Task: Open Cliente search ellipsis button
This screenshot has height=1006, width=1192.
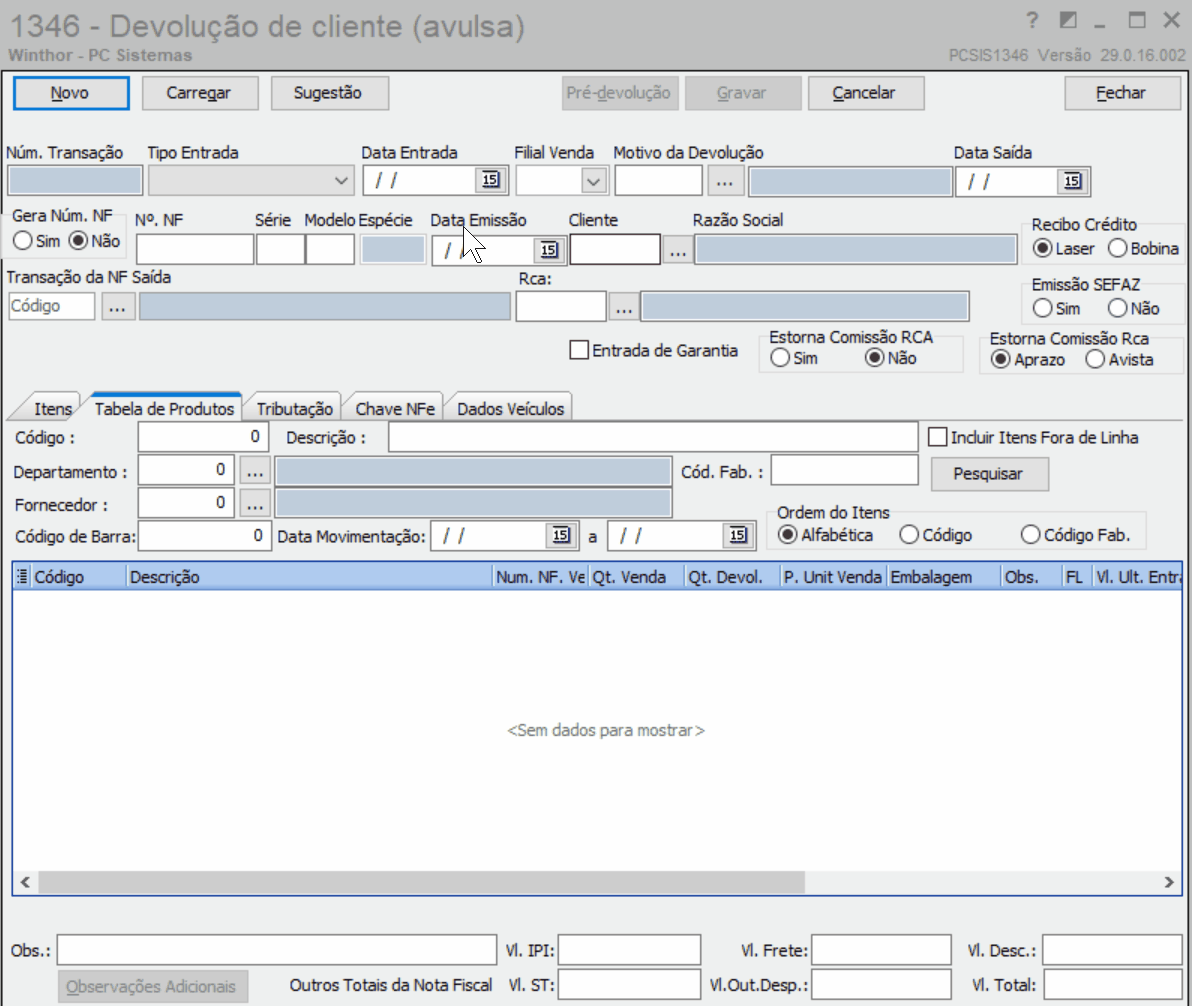Action: coord(678,250)
